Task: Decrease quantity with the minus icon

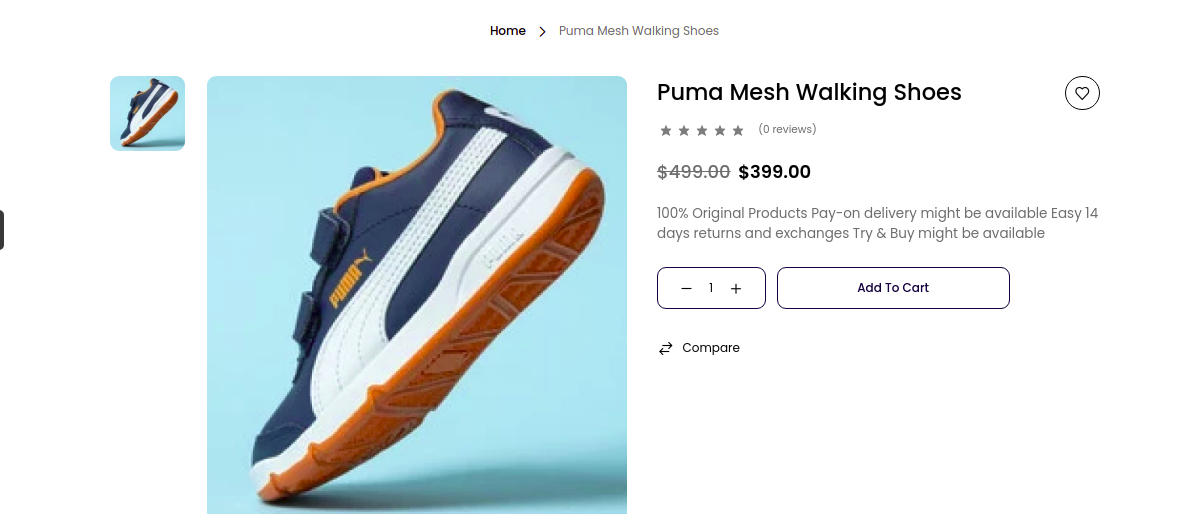Action: 686,288
